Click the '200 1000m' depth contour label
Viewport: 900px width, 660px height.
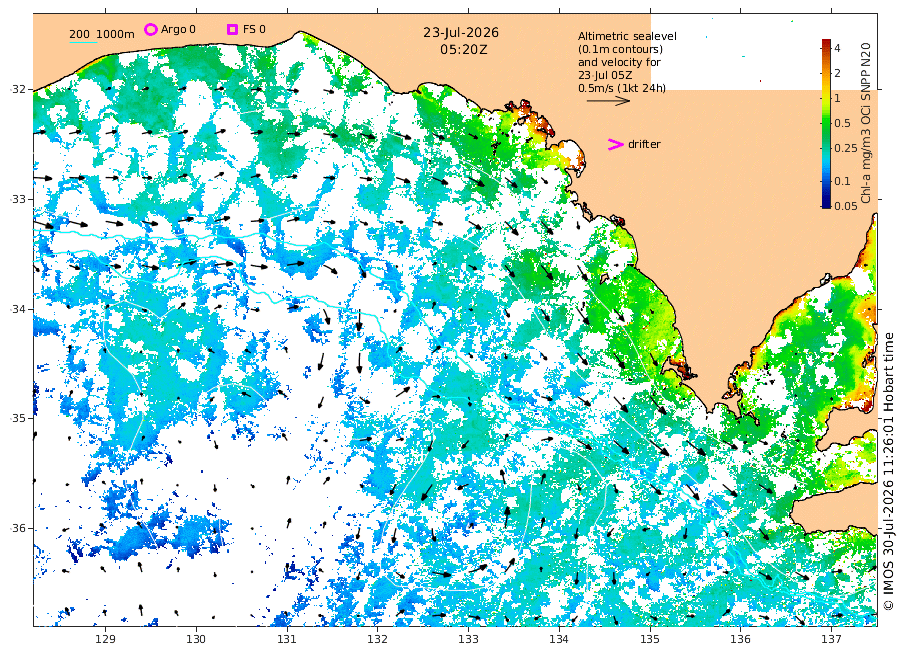coord(102,34)
